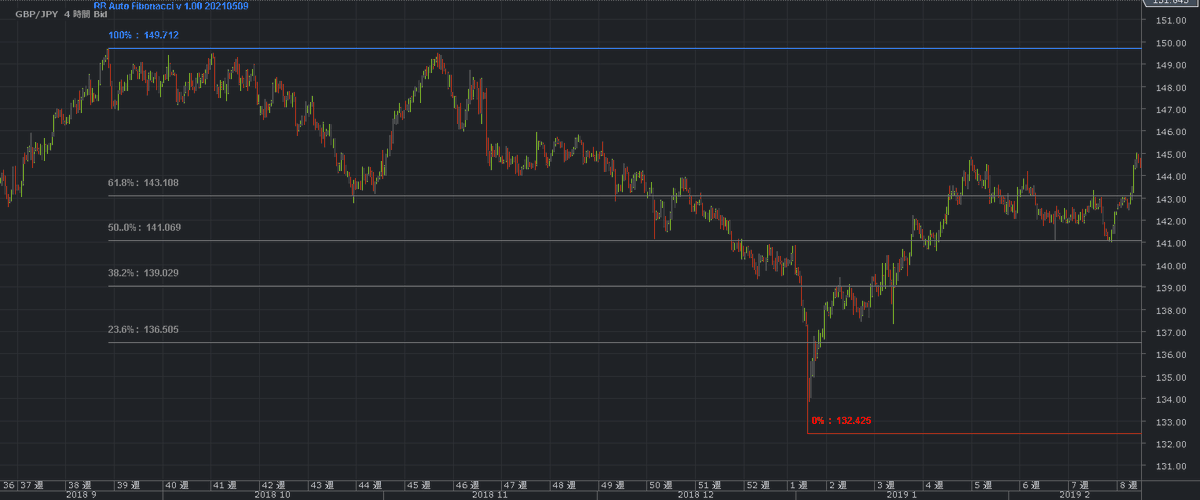Click the 143.00 price axis label
1200x500 pixels.
click(x=1169, y=199)
